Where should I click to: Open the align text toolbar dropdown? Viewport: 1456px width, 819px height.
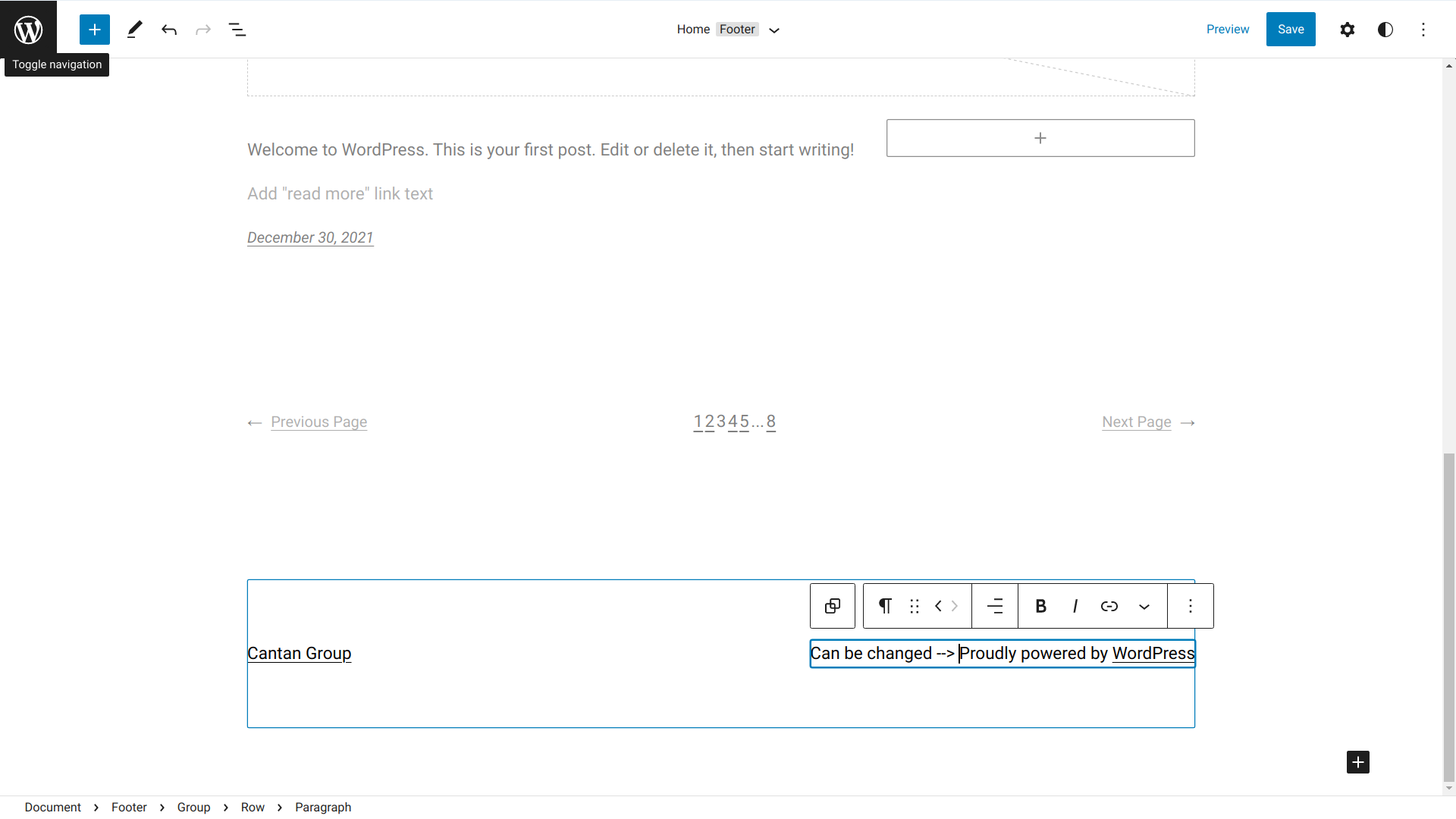pos(994,606)
